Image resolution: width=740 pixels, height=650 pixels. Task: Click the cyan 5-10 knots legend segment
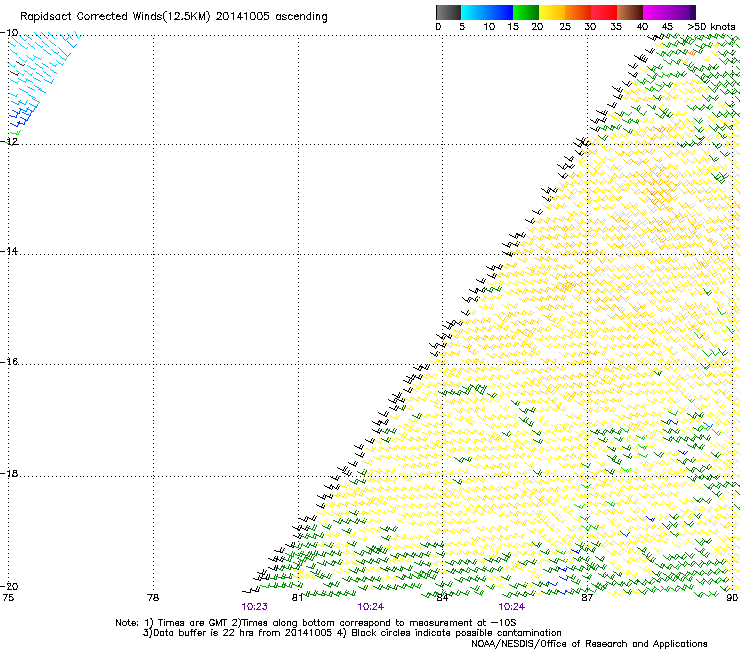pyautogui.click(x=473, y=12)
